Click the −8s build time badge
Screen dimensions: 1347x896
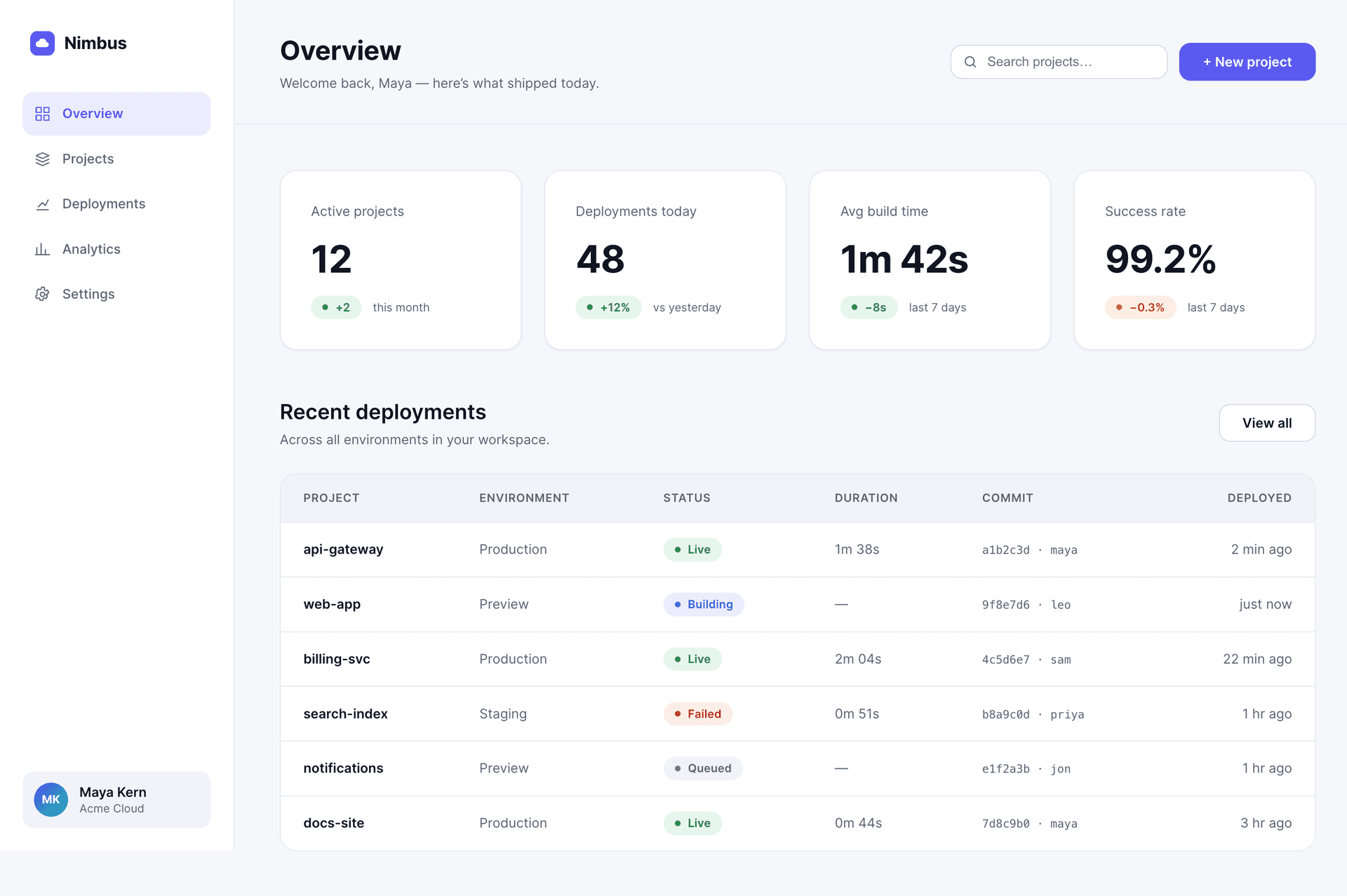(x=869, y=307)
